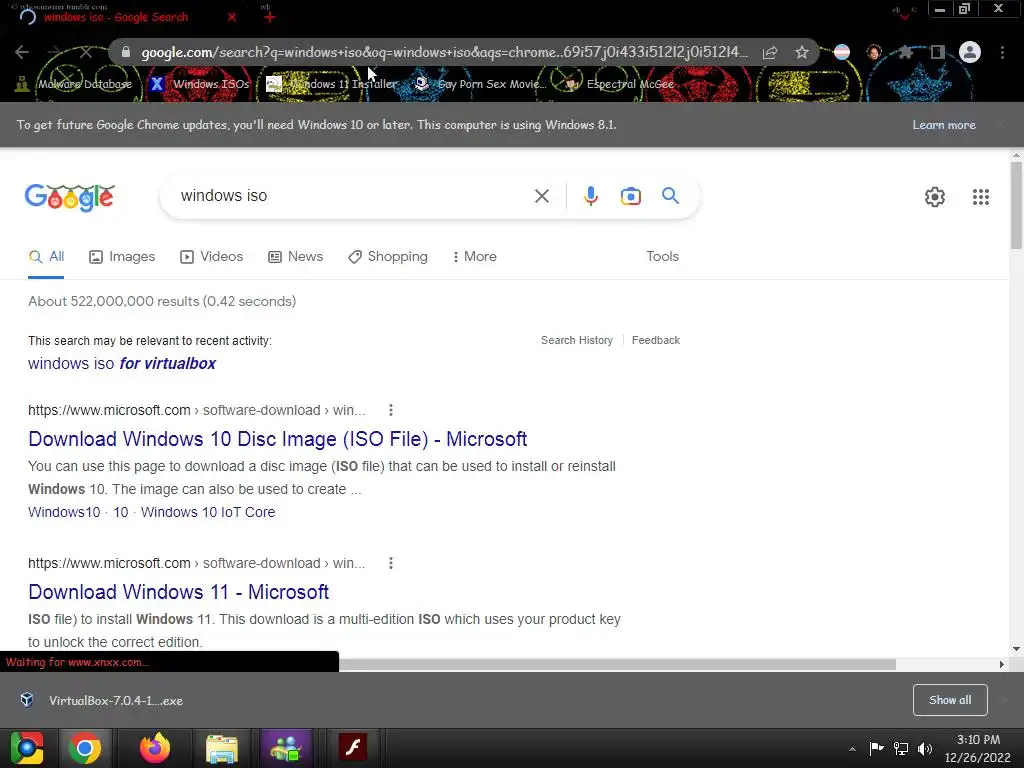Click the vertical scrollbar thumb
The height and width of the screenshot is (768, 1024).
coord(1016,205)
